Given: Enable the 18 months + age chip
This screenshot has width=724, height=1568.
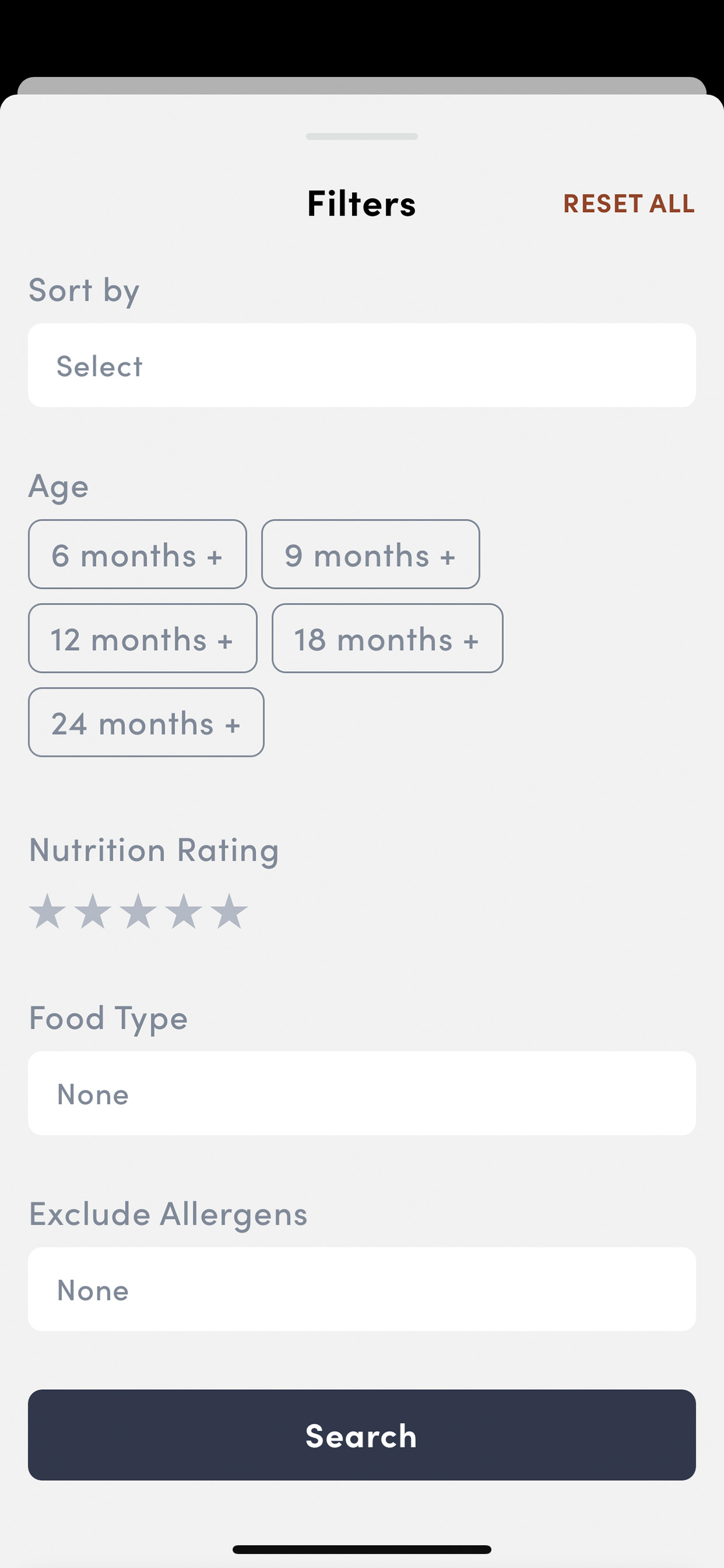Looking at the screenshot, I should (x=388, y=638).
